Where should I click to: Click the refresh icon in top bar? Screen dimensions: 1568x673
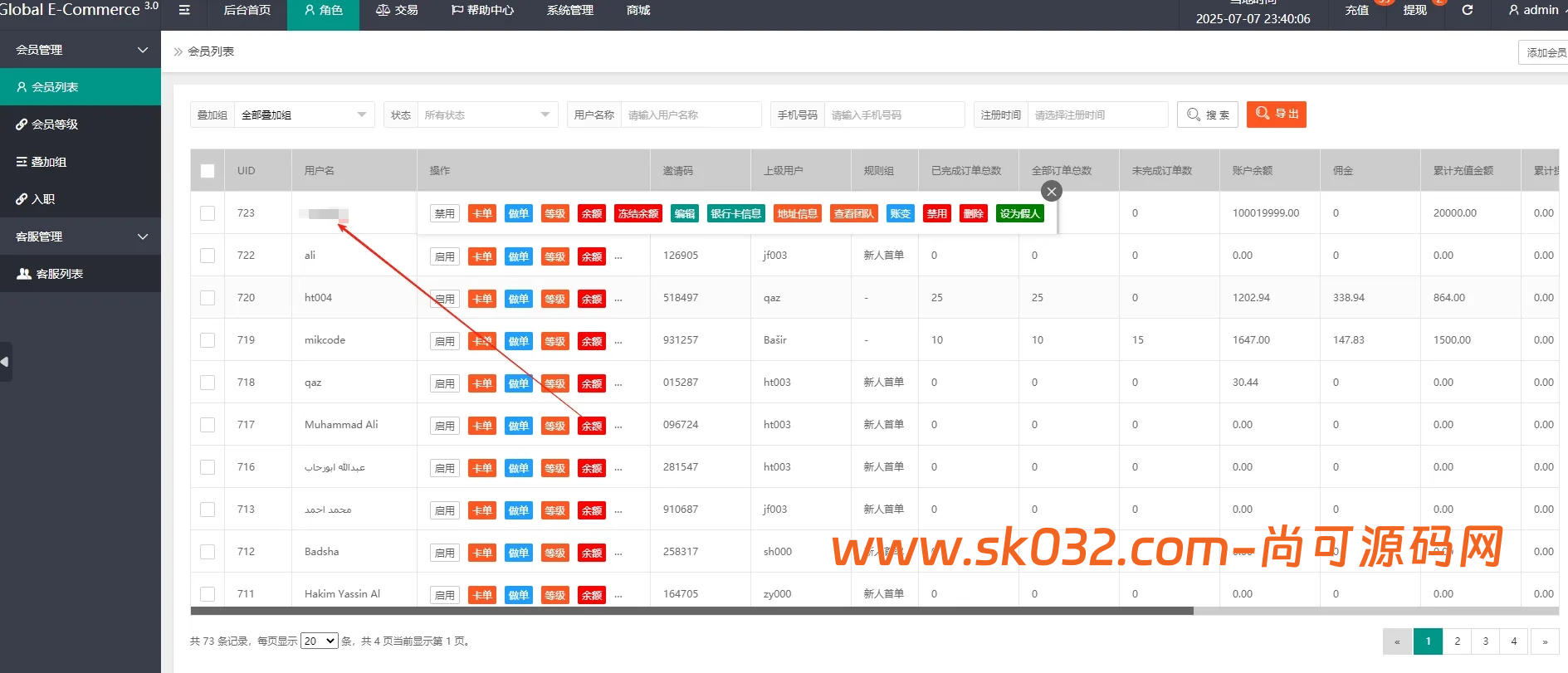[x=1467, y=10]
